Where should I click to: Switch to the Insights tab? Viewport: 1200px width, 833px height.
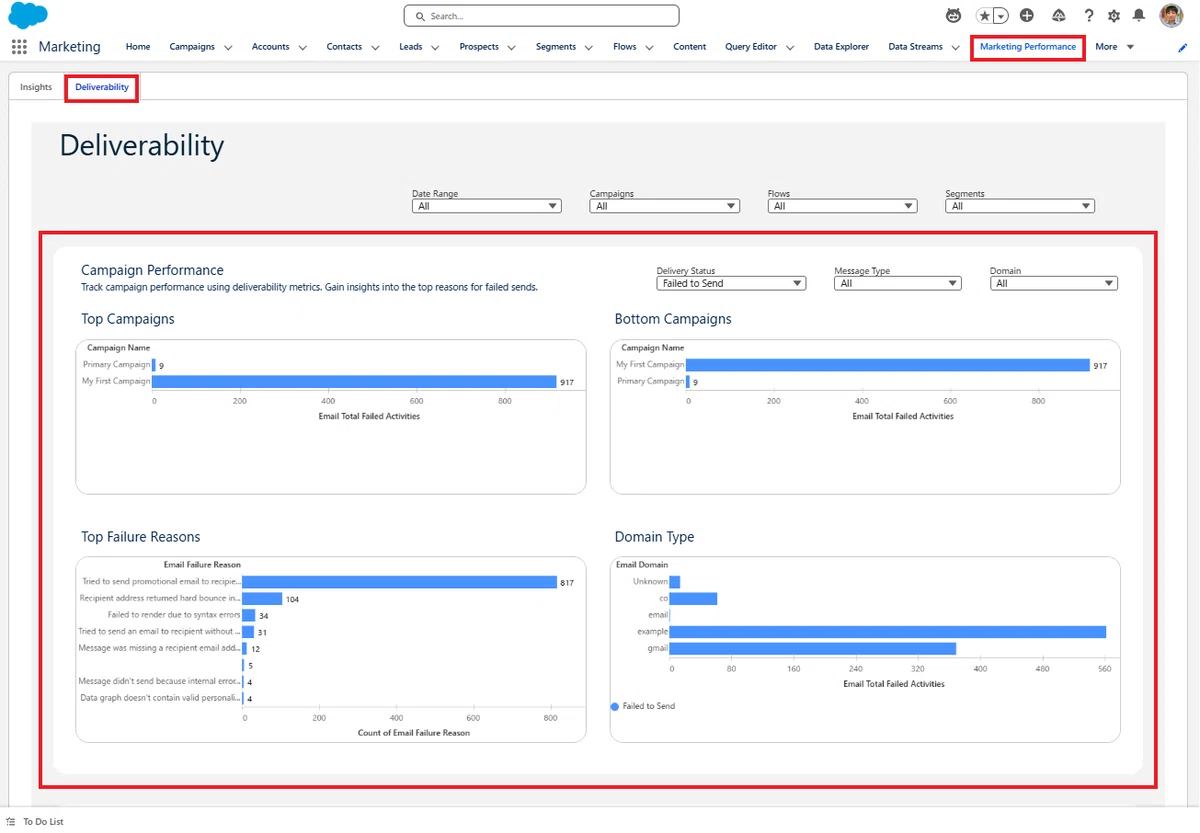(36, 87)
